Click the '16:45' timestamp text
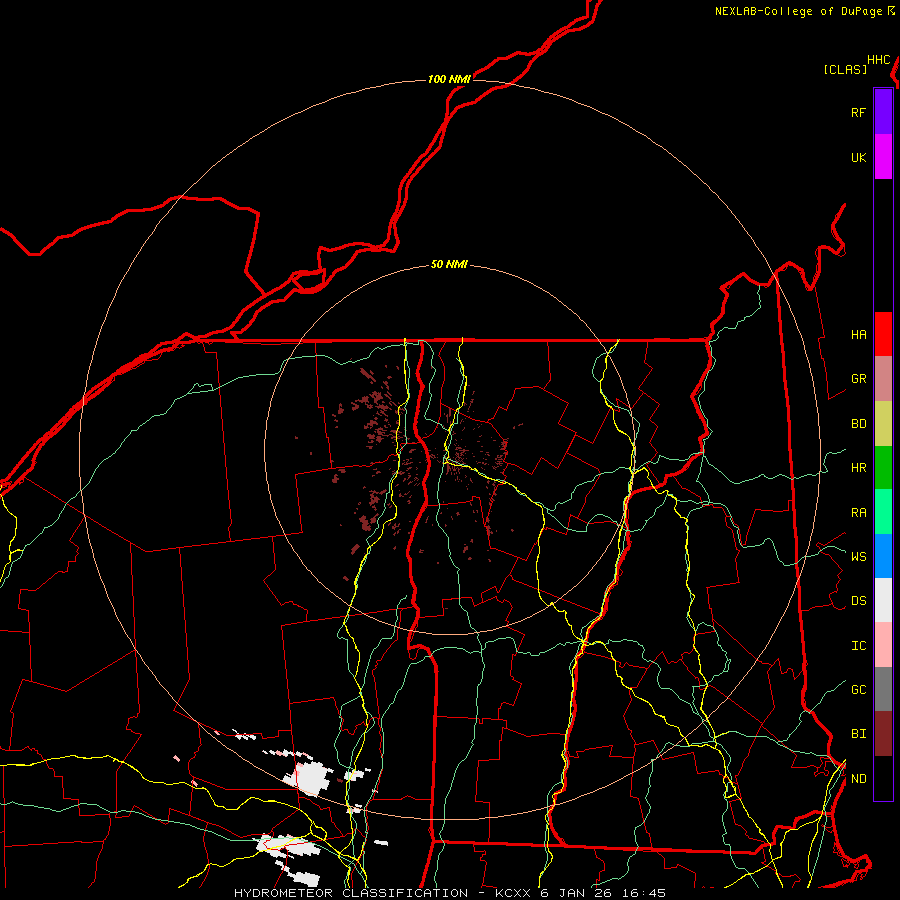900x900 pixels. click(644, 893)
